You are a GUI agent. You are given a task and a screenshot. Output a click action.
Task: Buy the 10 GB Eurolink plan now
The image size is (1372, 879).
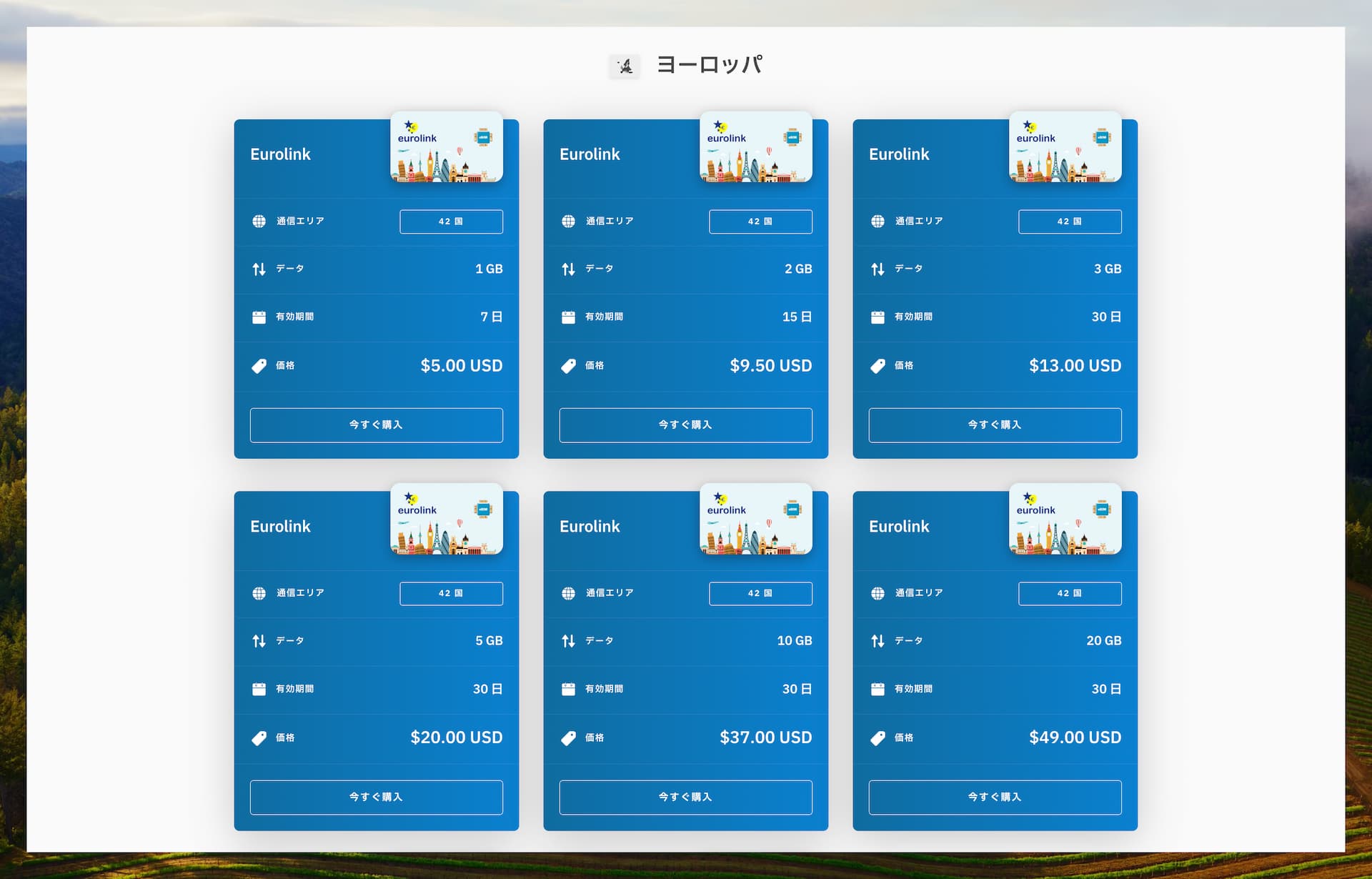point(685,798)
